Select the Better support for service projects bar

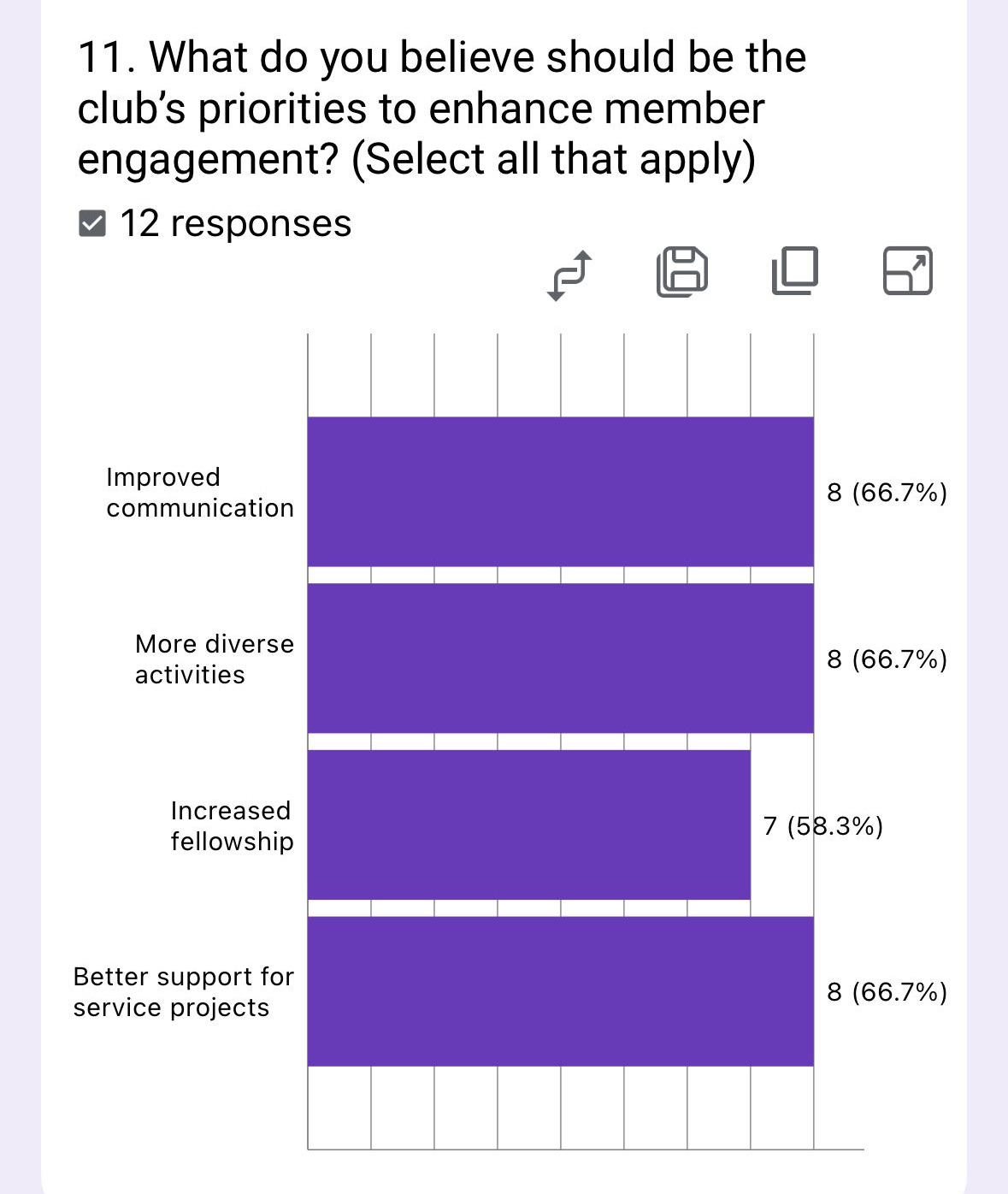click(x=560, y=992)
